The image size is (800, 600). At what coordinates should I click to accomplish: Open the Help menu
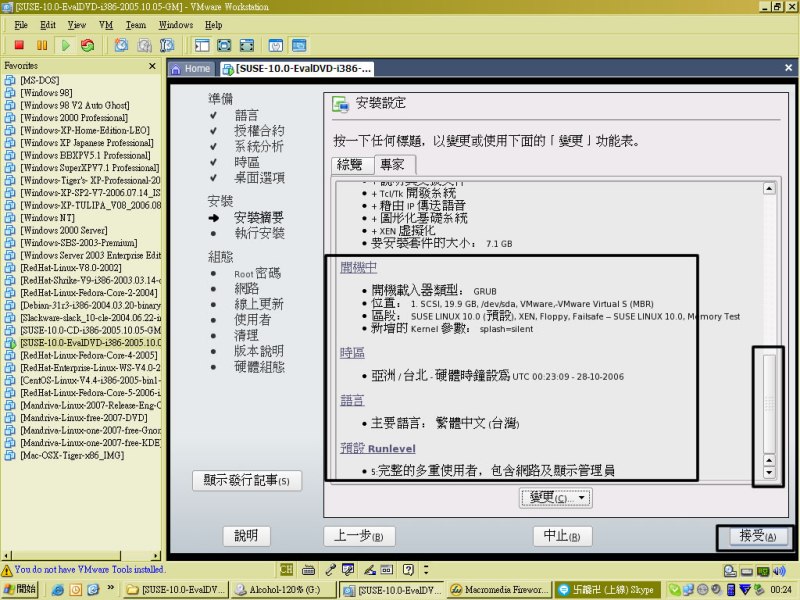[213, 25]
